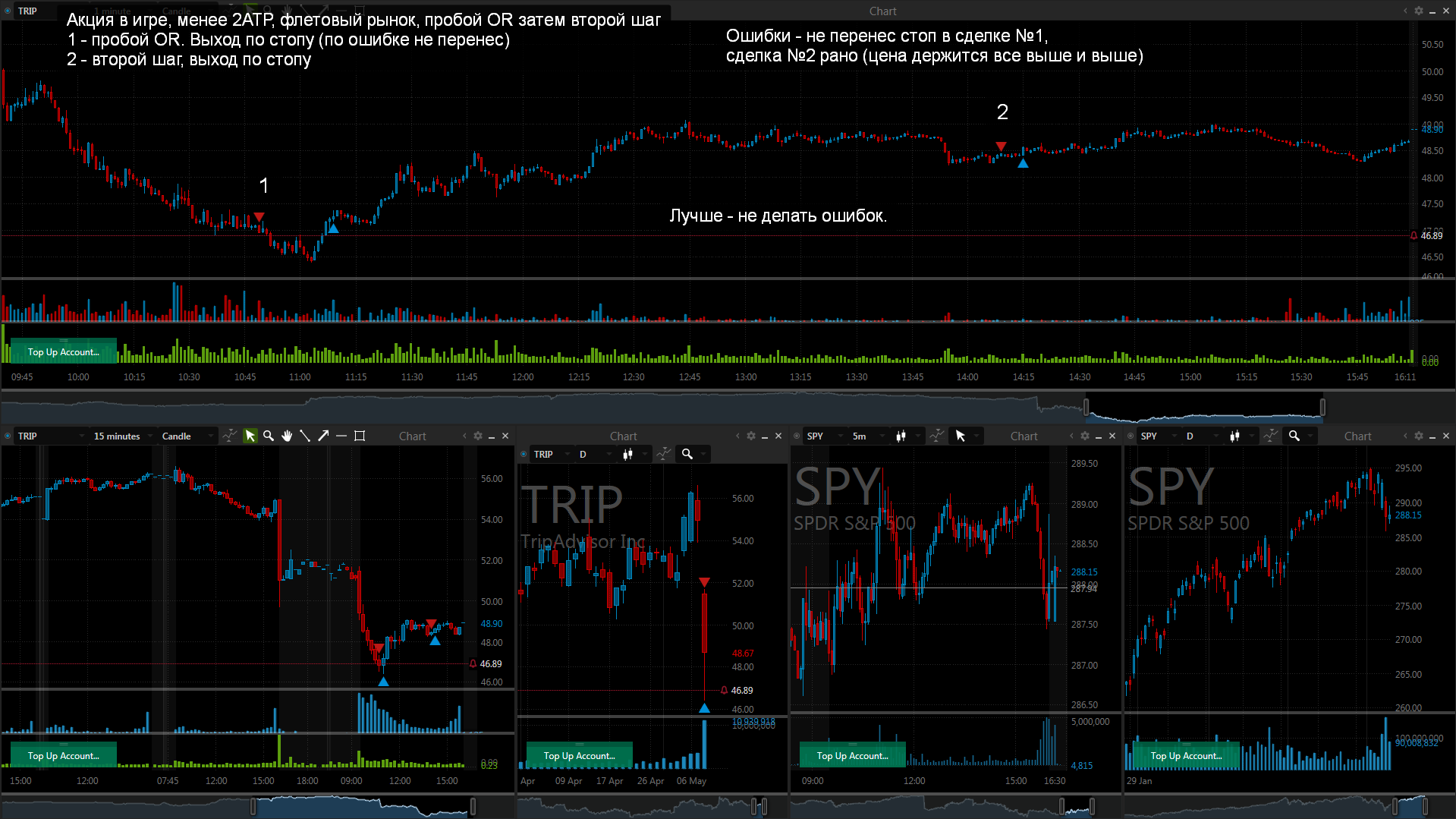Select zoom magnifier in TRIP daily chart
Viewport: 1456px width, 819px height.
(687, 454)
